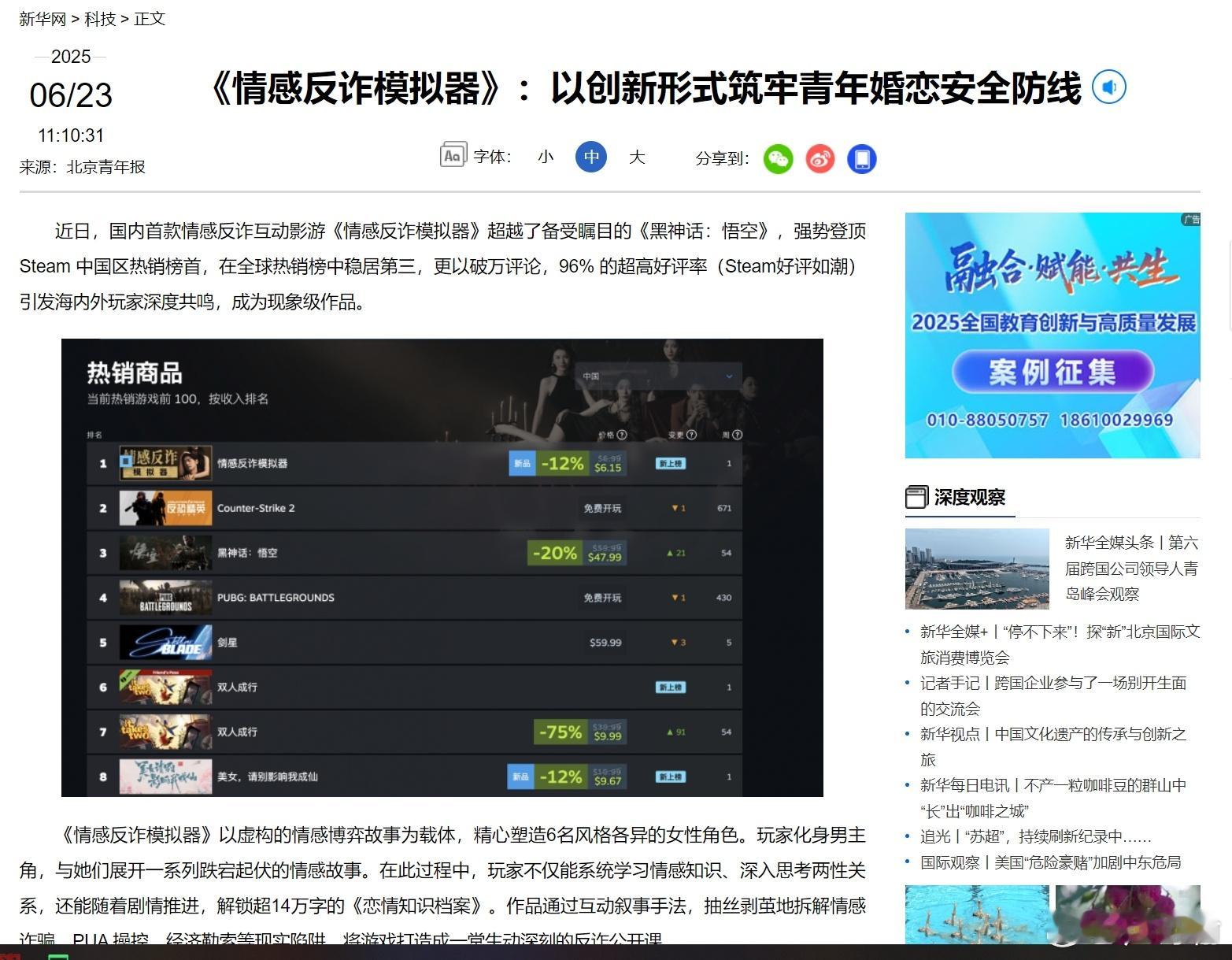Click the -75% discount price badge
The width and height of the screenshot is (1232, 960).
[x=580, y=732]
